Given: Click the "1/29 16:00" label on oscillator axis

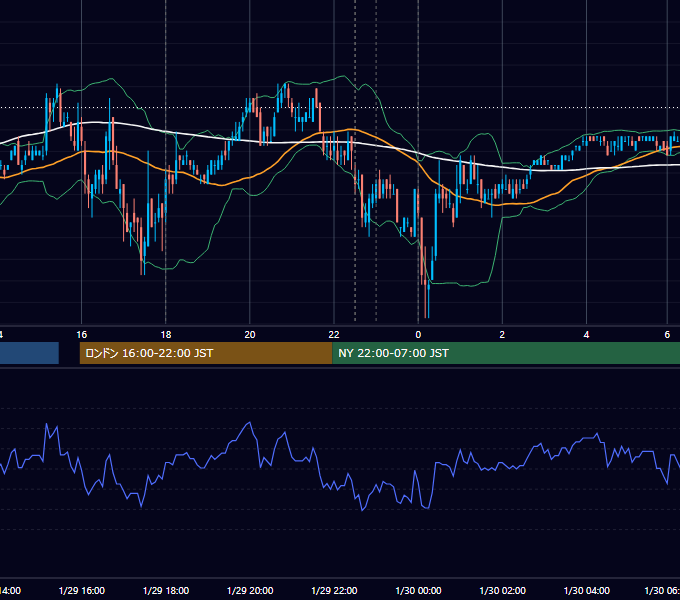Looking at the screenshot, I should click(82, 590).
